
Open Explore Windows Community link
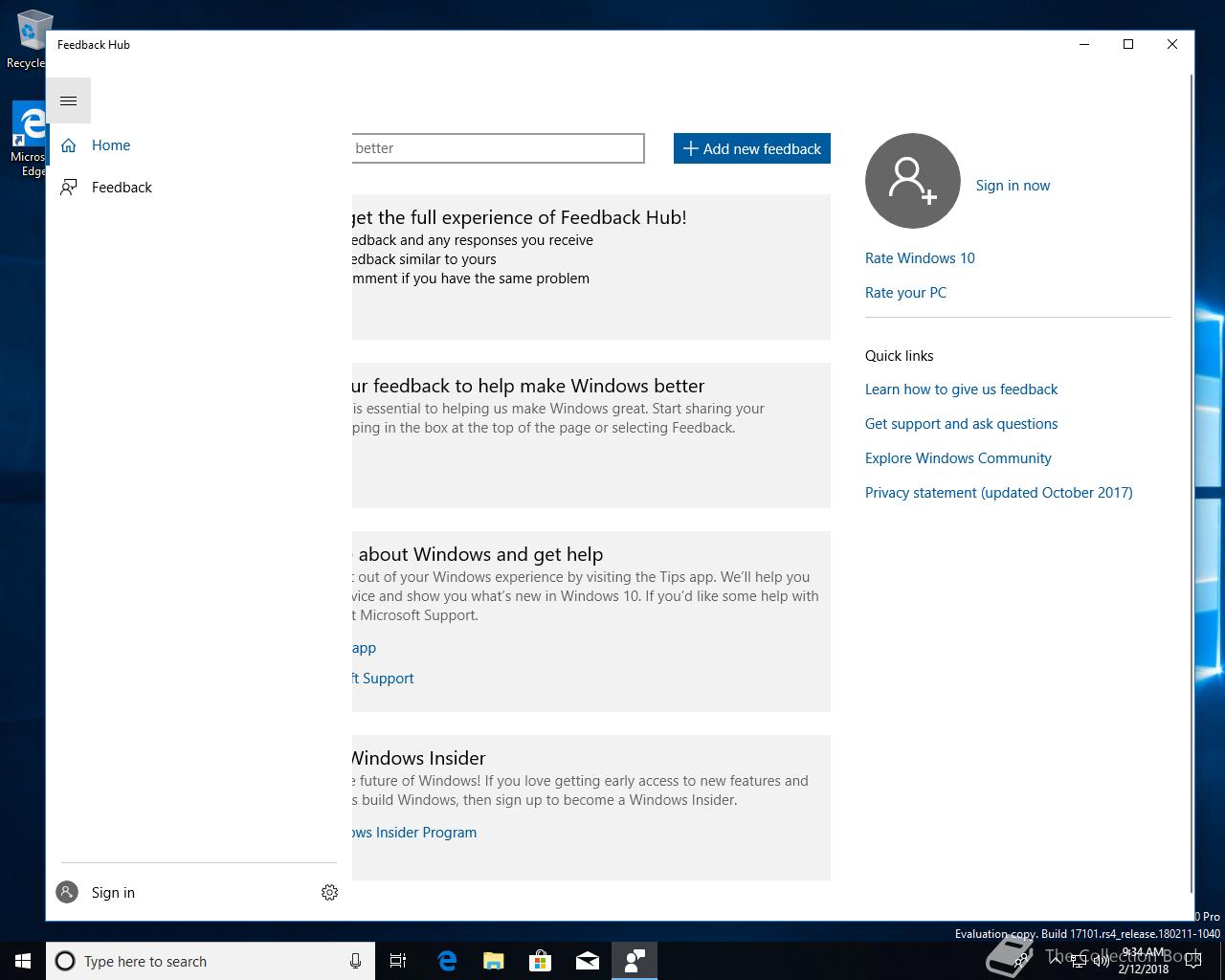(958, 458)
